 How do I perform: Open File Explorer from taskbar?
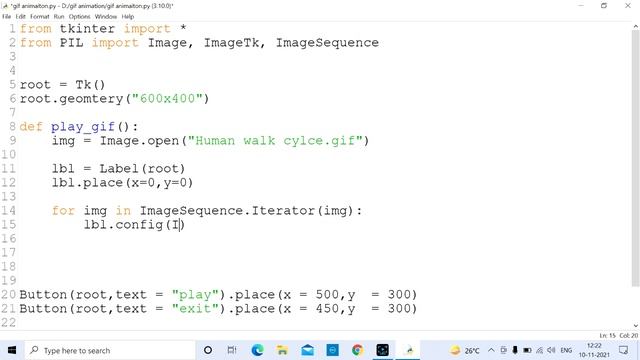pos(282,350)
